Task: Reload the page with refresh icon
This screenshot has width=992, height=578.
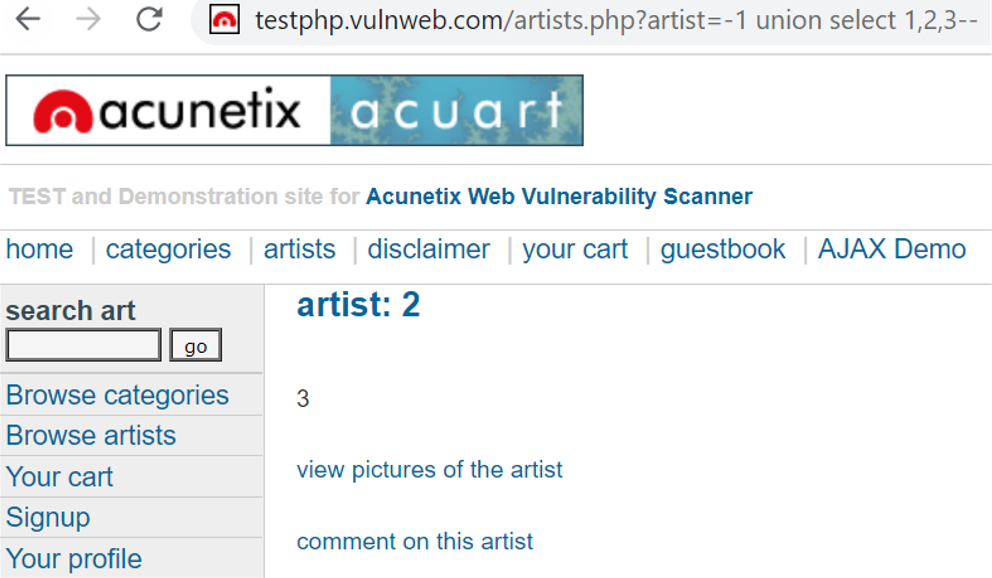Action: click(149, 19)
